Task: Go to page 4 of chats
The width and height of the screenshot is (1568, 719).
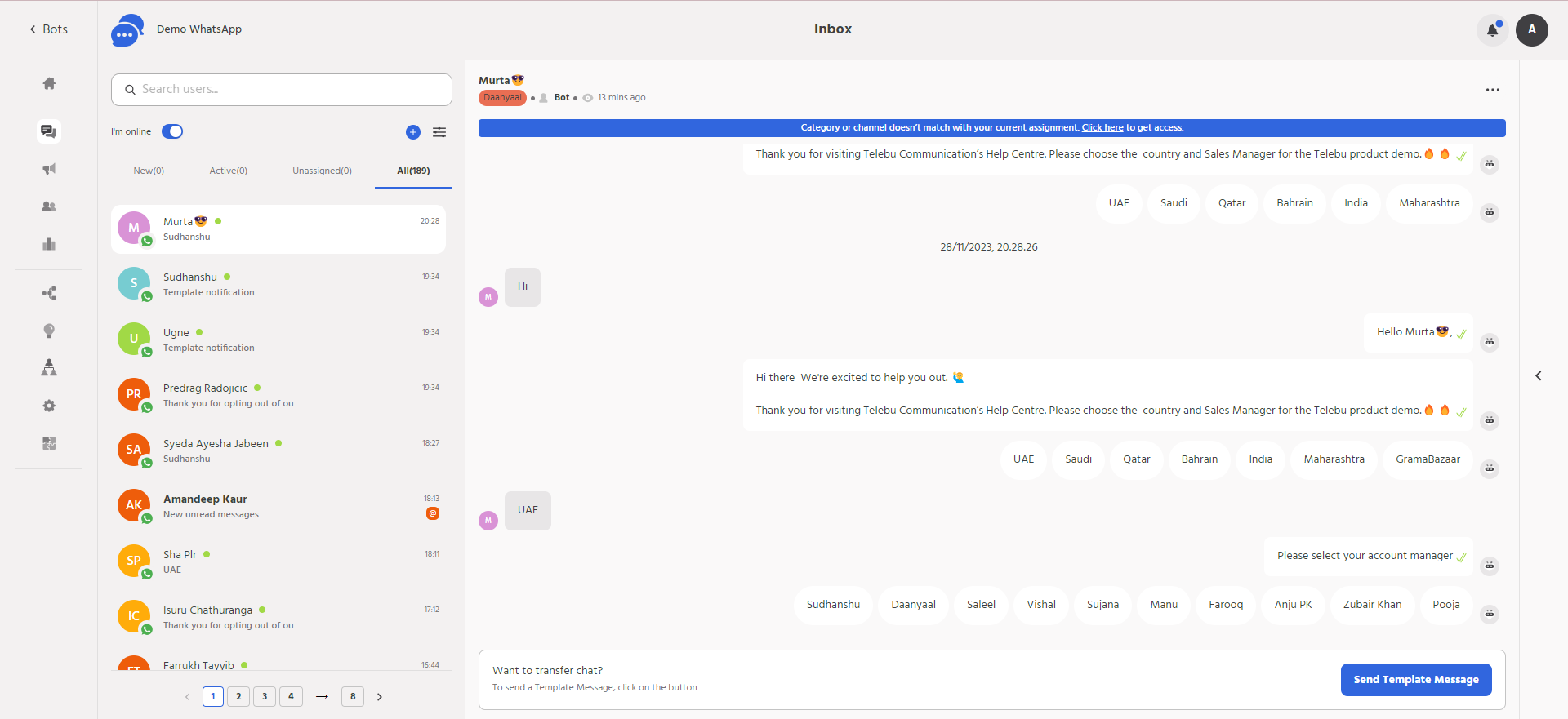Action: pos(291,696)
